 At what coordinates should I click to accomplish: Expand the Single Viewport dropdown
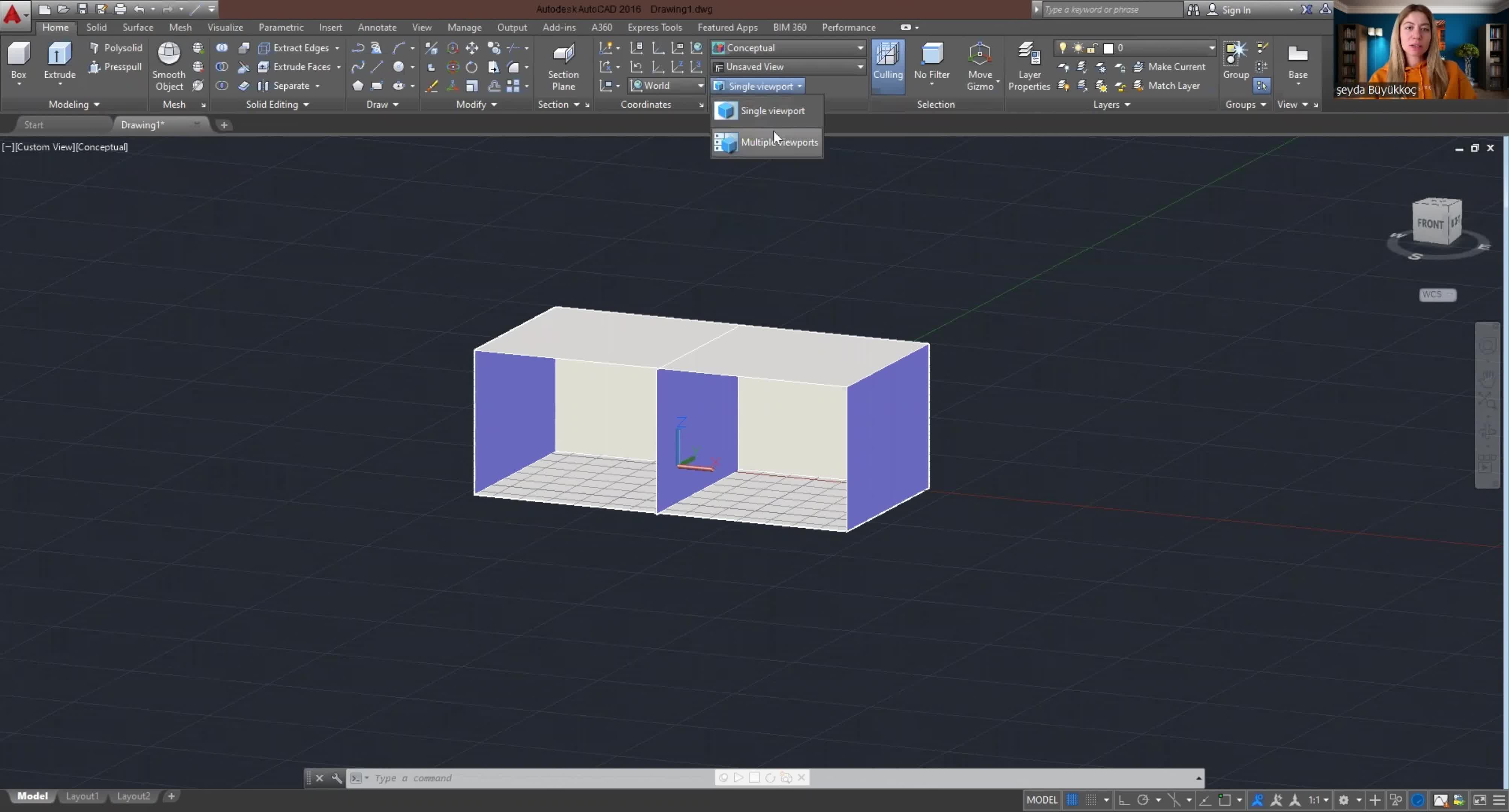(x=800, y=85)
